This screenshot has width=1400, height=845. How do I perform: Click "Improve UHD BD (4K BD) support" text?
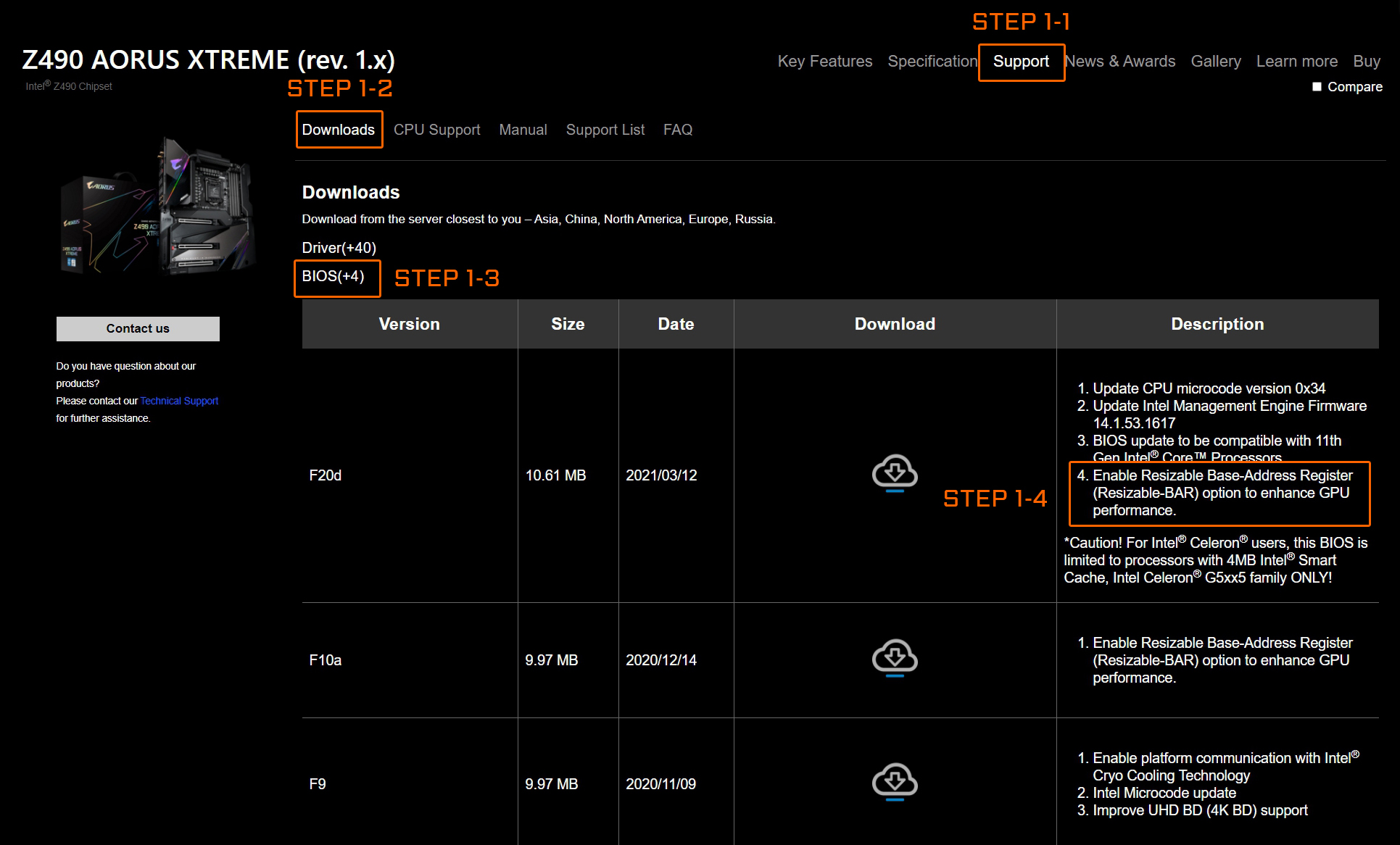tap(1201, 810)
